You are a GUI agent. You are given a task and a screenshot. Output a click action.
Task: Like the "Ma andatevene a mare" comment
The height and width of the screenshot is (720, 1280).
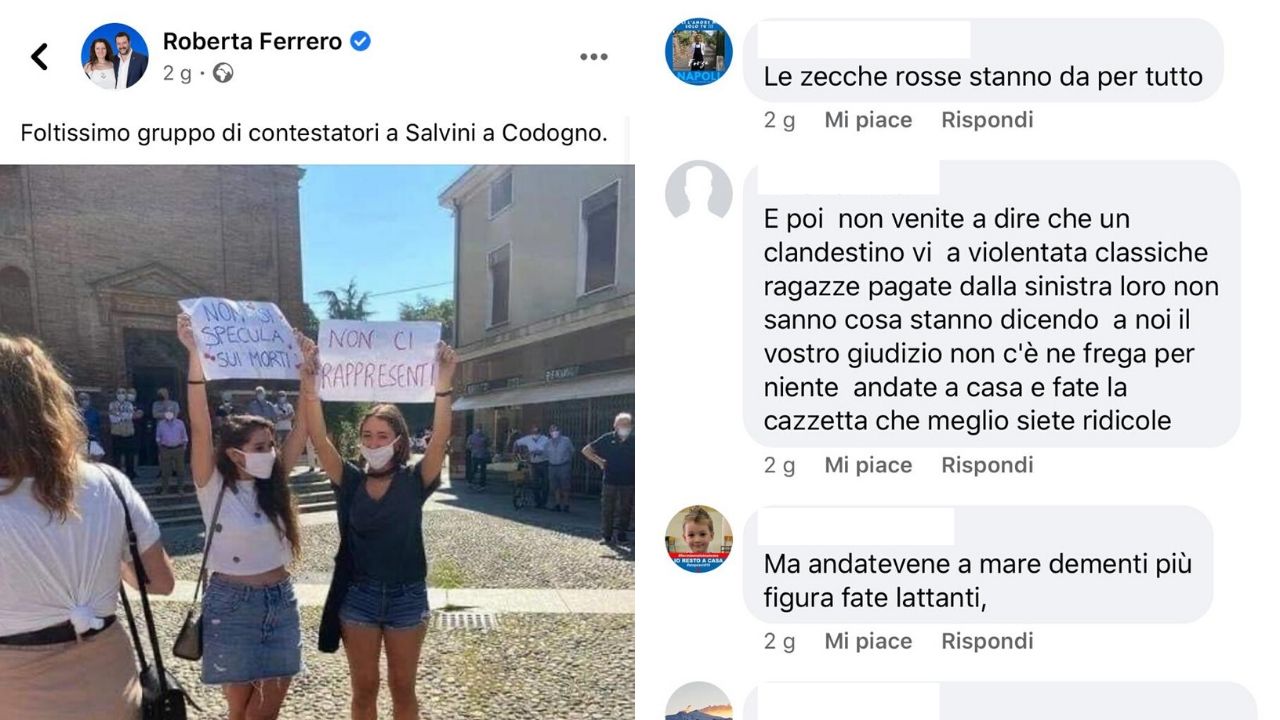[868, 641]
